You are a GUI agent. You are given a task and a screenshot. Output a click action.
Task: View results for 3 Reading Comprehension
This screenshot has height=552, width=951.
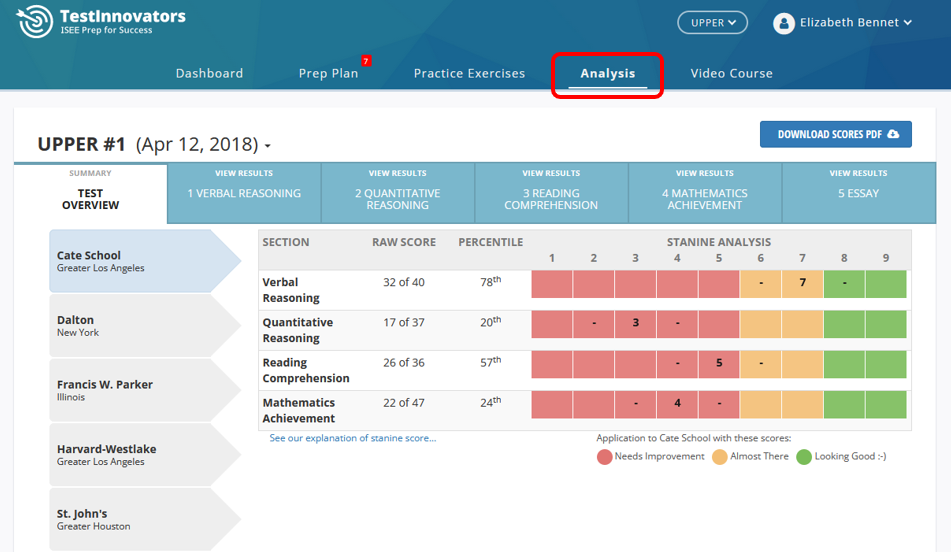coord(551,193)
